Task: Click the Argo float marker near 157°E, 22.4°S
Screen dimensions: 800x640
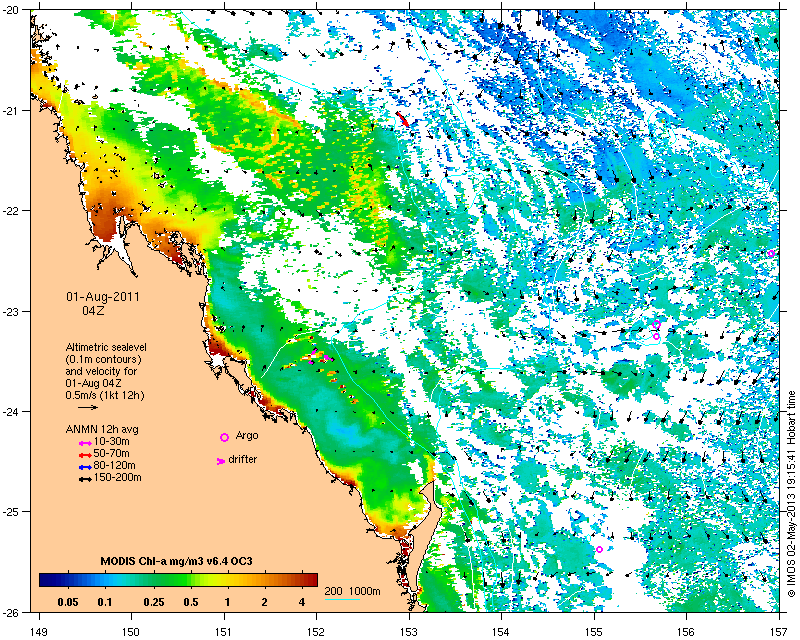Action: point(771,254)
